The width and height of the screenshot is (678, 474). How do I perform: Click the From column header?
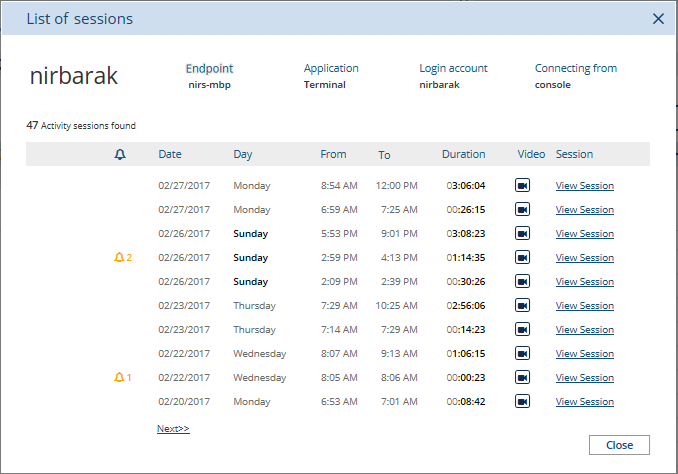[333, 155]
